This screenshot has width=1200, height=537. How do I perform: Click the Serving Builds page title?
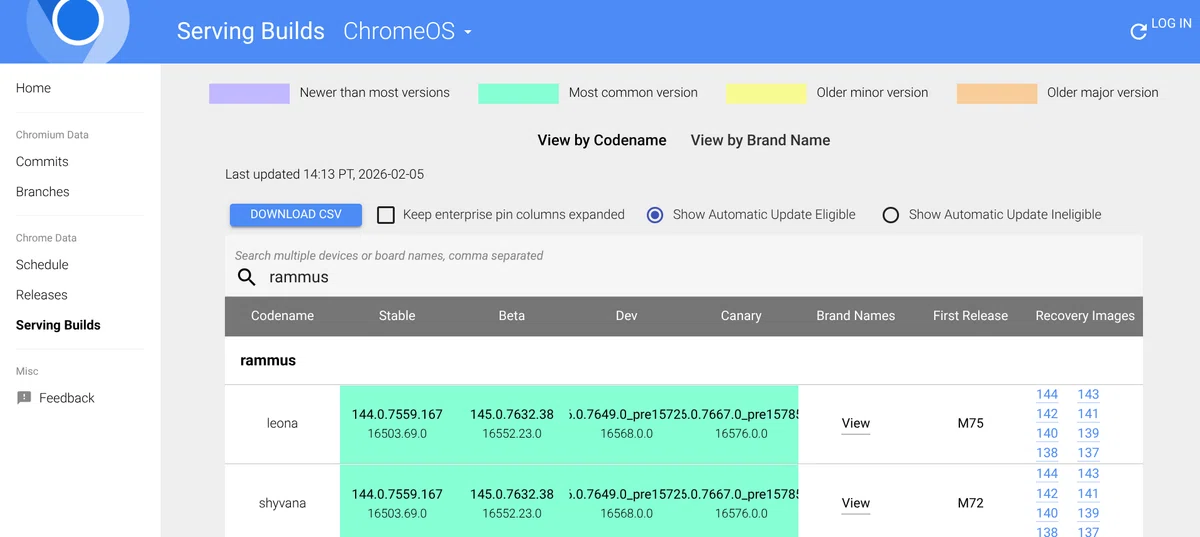pos(251,31)
